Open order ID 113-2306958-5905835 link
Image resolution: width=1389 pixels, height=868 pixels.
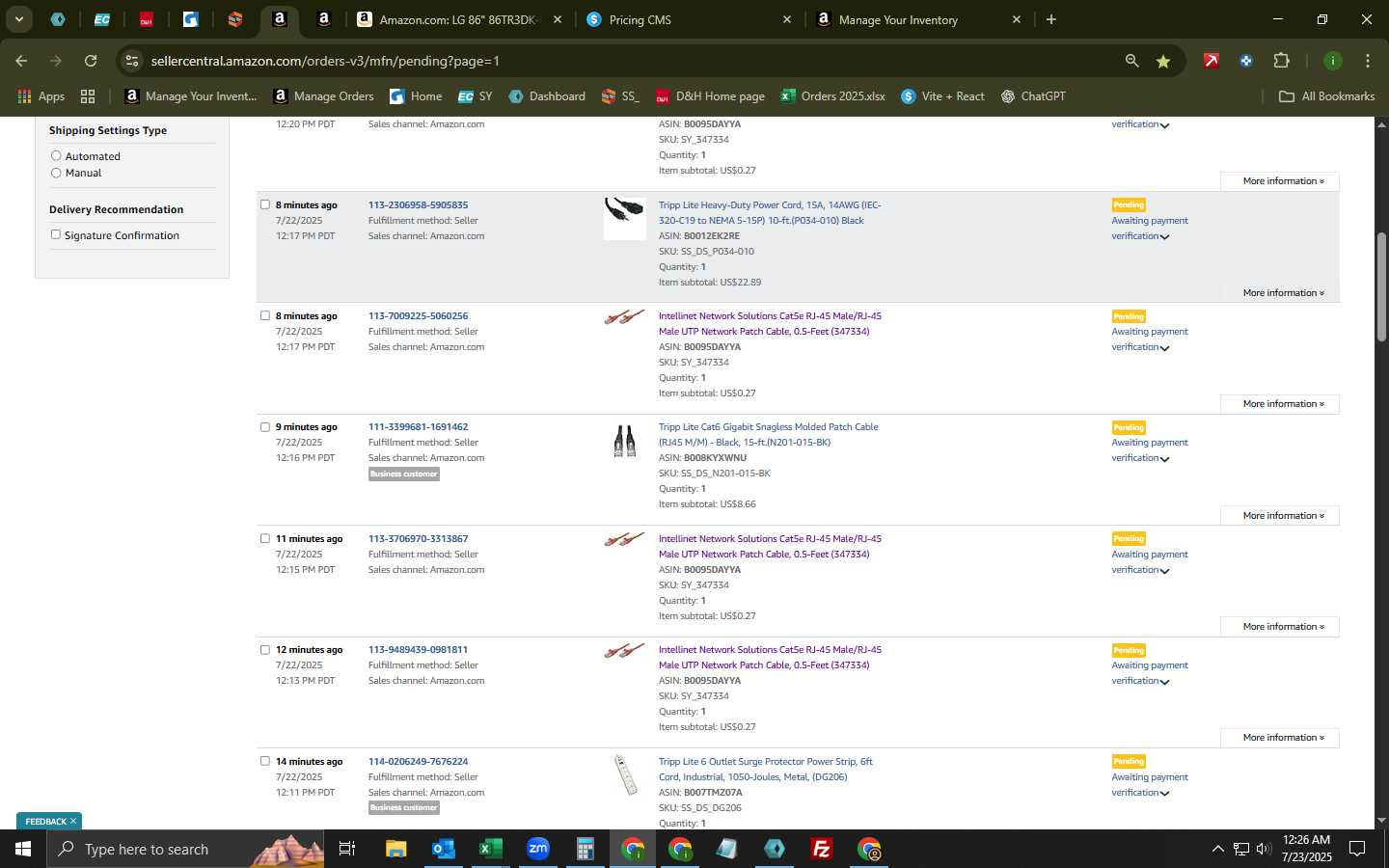(418, 204)
